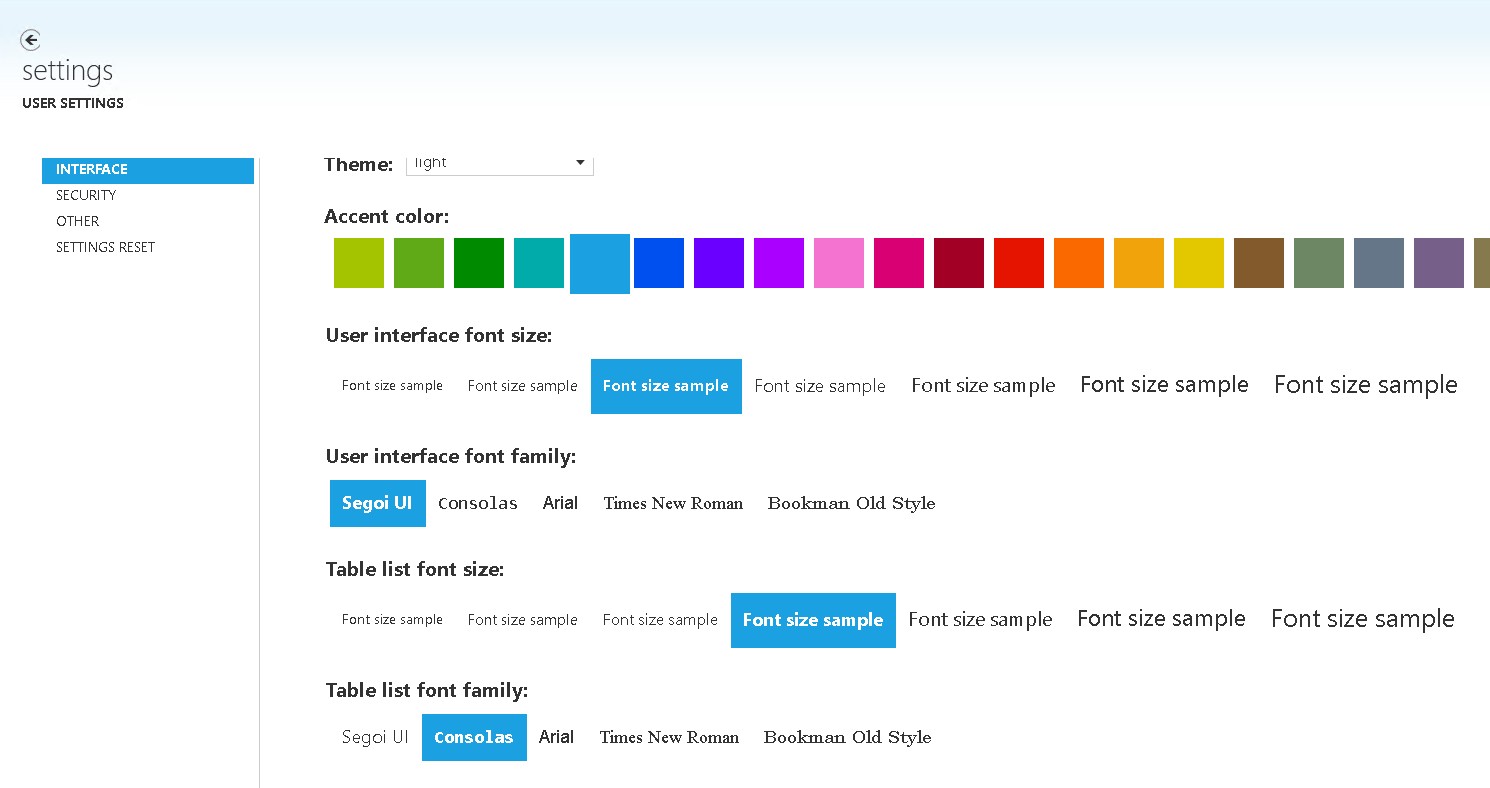This screenshot has height=788, width=1490.
Task: Select the bright purple accent color swatch
Action: [779, 263]
